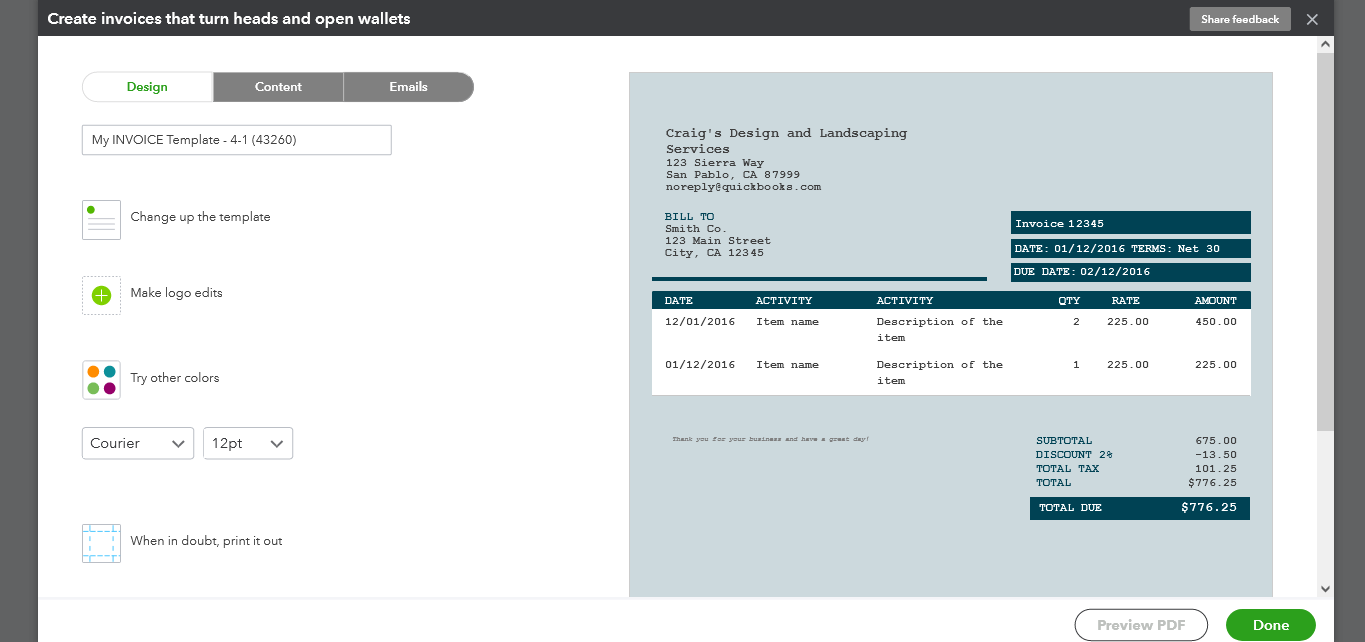The height and width of the screenshot is (642, 1365).
Task: Open the Try other colors palette icon
Action: [100, 380]
